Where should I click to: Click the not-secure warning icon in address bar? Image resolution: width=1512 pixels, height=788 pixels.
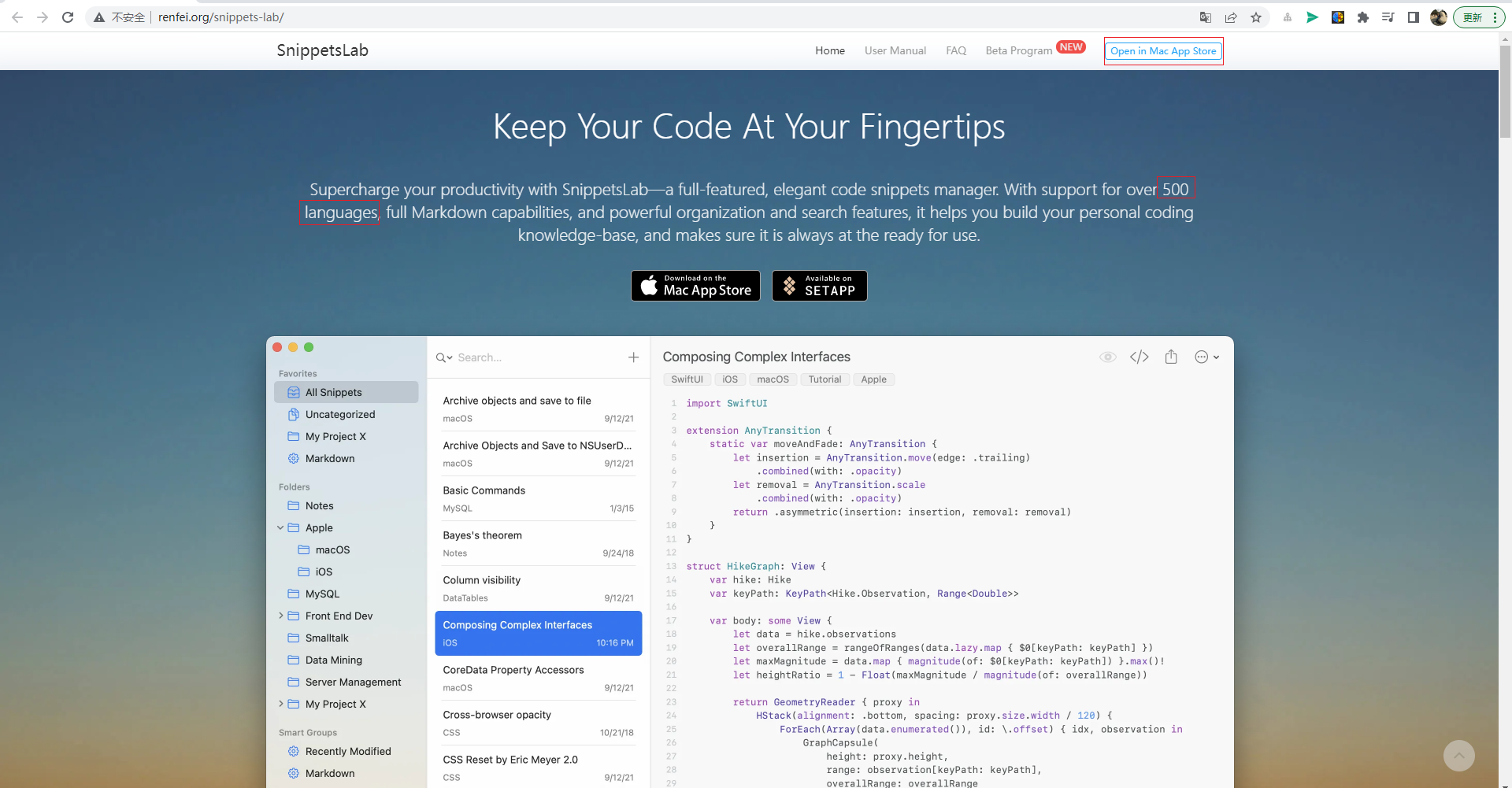coord(99,17)
